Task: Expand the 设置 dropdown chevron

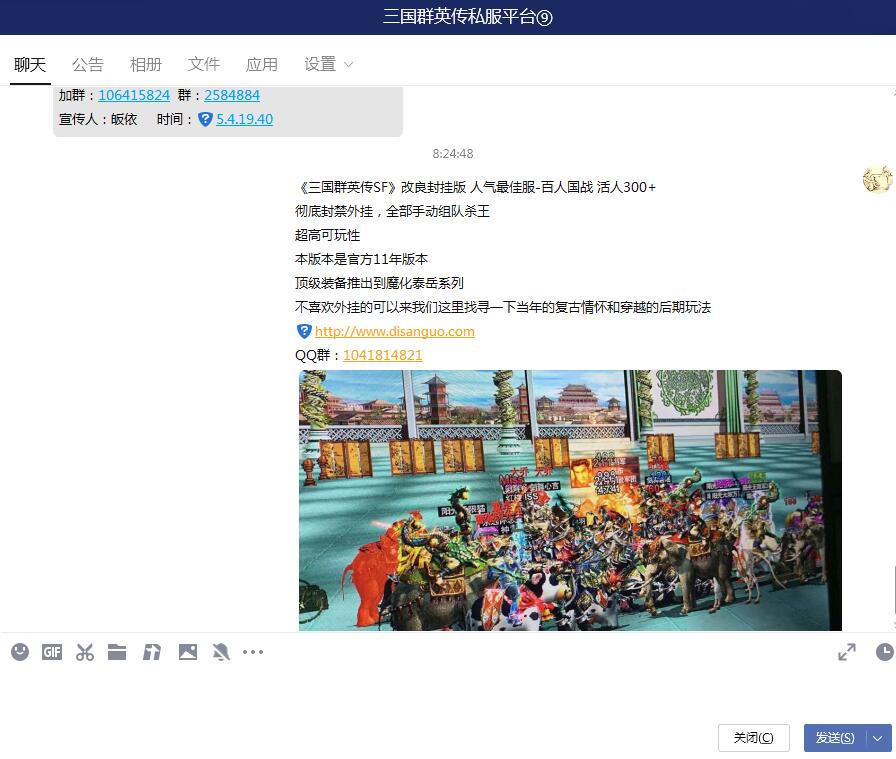Action: tap(348, 64)
